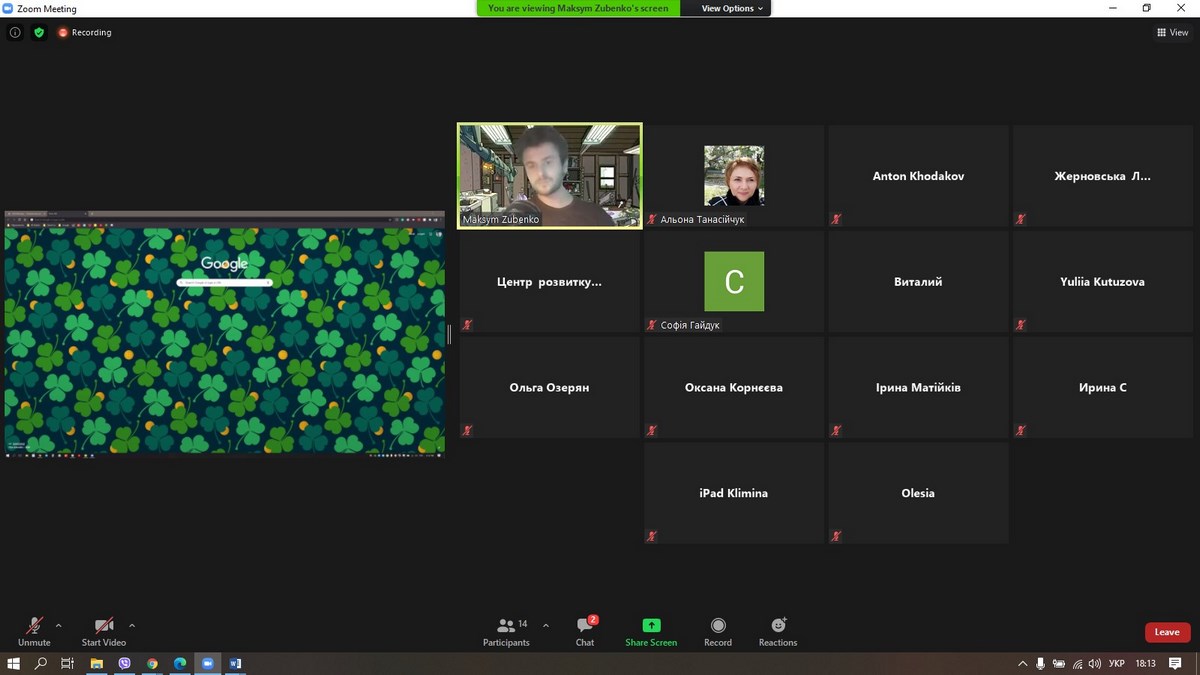This screenshot has height=675, width=1200.
Task: Select Maksym Zubenko's video tile
Action: [549, 176]
